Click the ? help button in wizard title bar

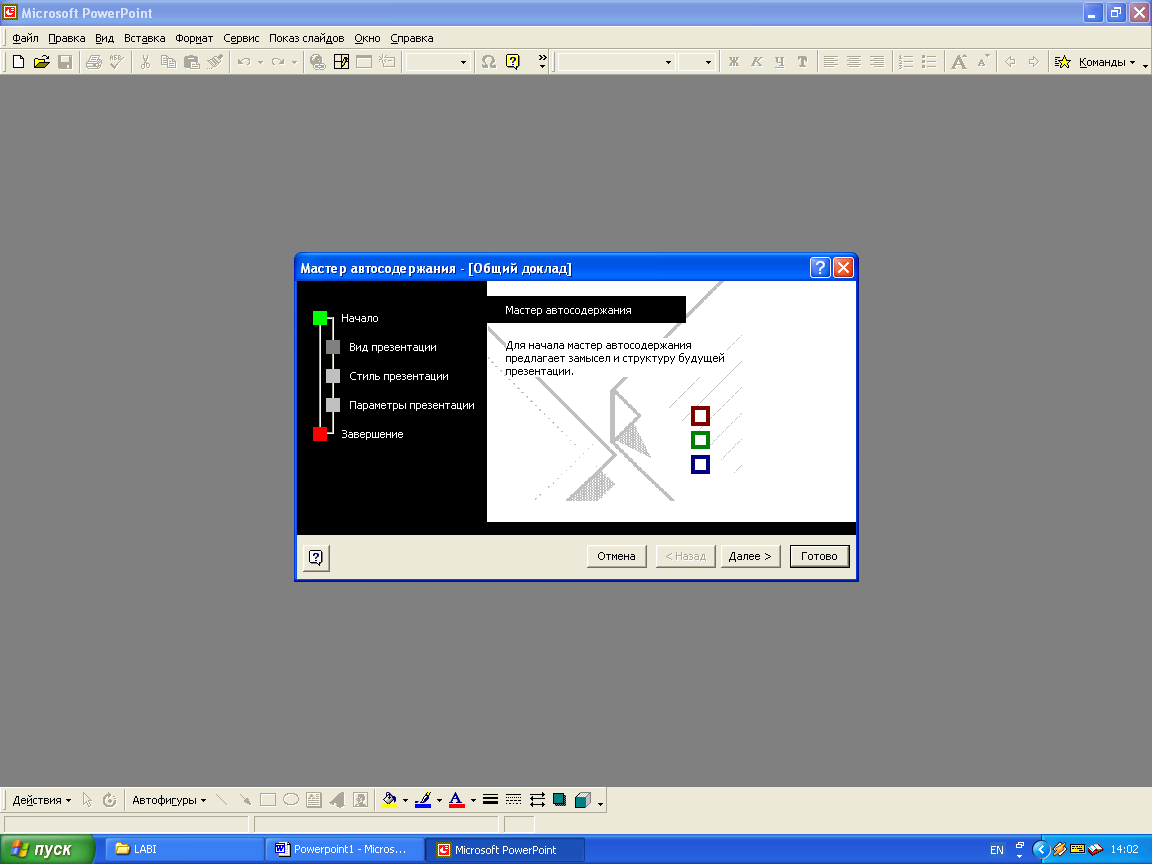pos(820,267)
